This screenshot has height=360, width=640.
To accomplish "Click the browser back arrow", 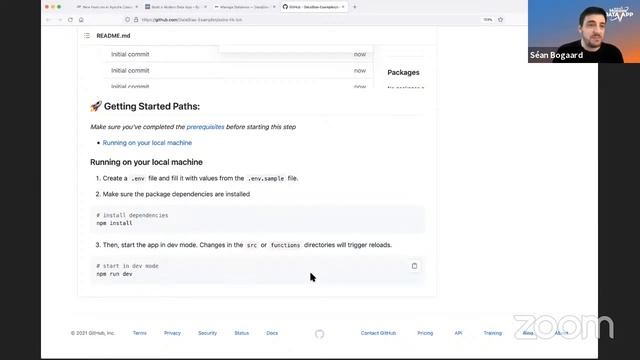I will coord(48,20).
